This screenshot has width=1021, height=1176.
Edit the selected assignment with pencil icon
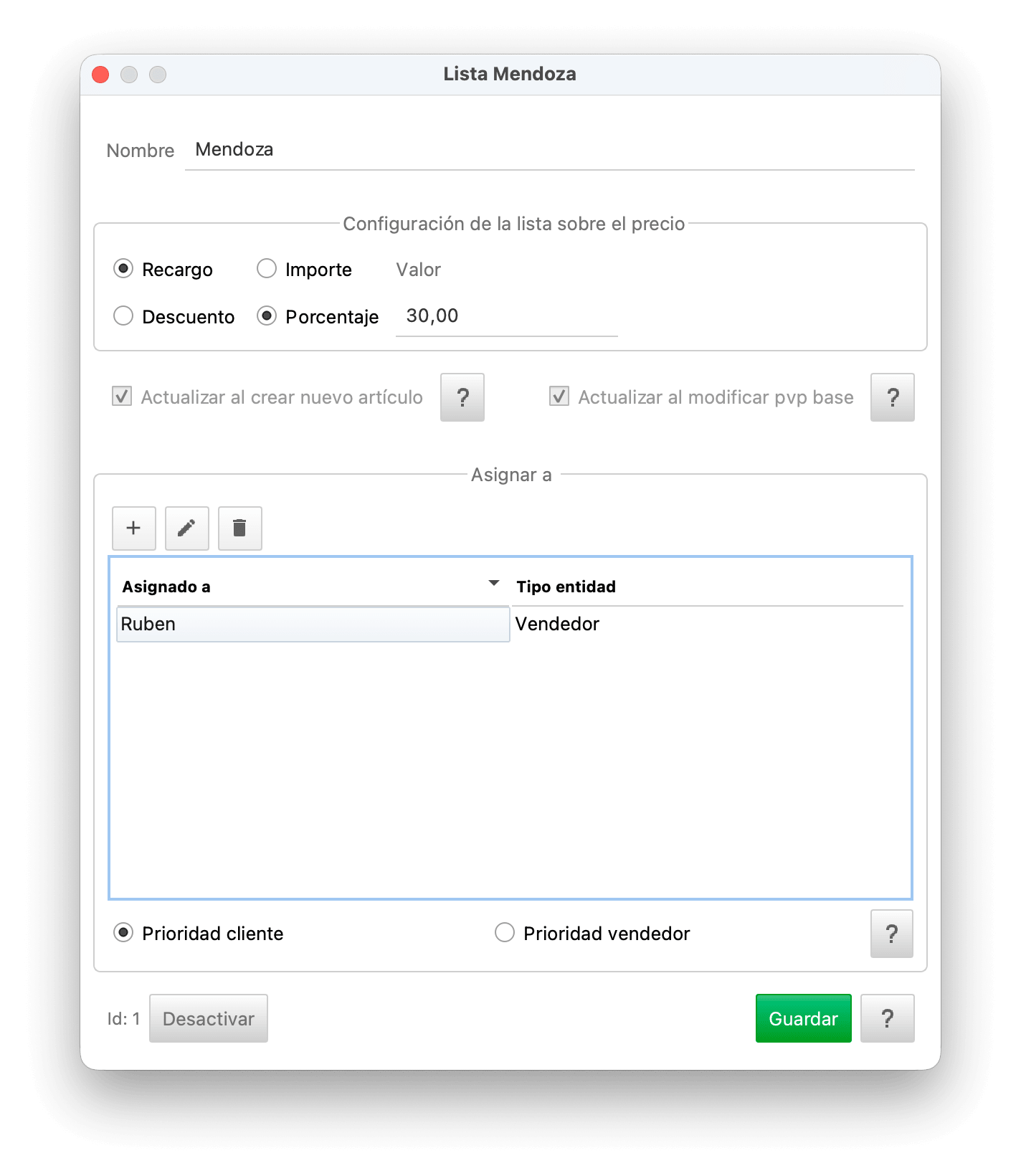[x=186, y=528]
